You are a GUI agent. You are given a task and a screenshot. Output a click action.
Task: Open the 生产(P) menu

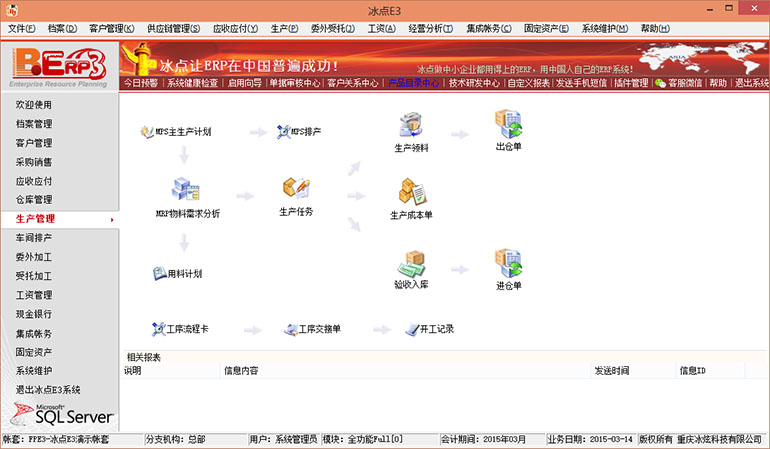(284, 28)
